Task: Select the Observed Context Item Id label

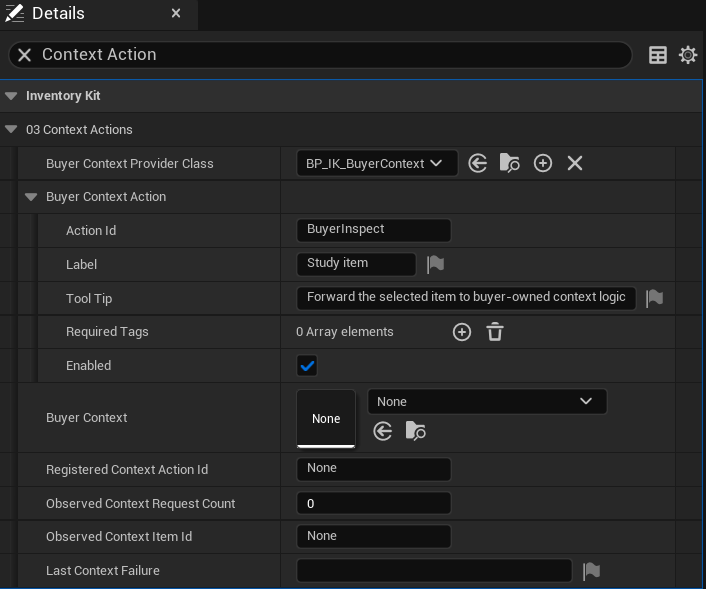Action: pyautogui.click(x=119, y=537)
